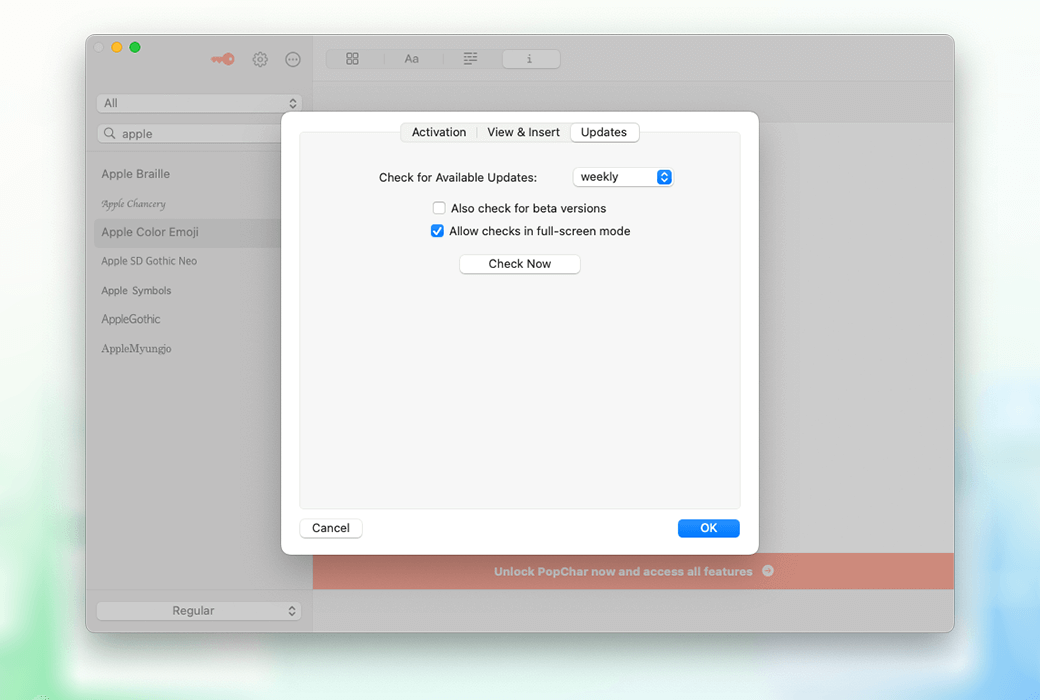Viewport: 1040px width, 700px height.
Task: Open the View & Insert tab
Action: pos(523,132)
